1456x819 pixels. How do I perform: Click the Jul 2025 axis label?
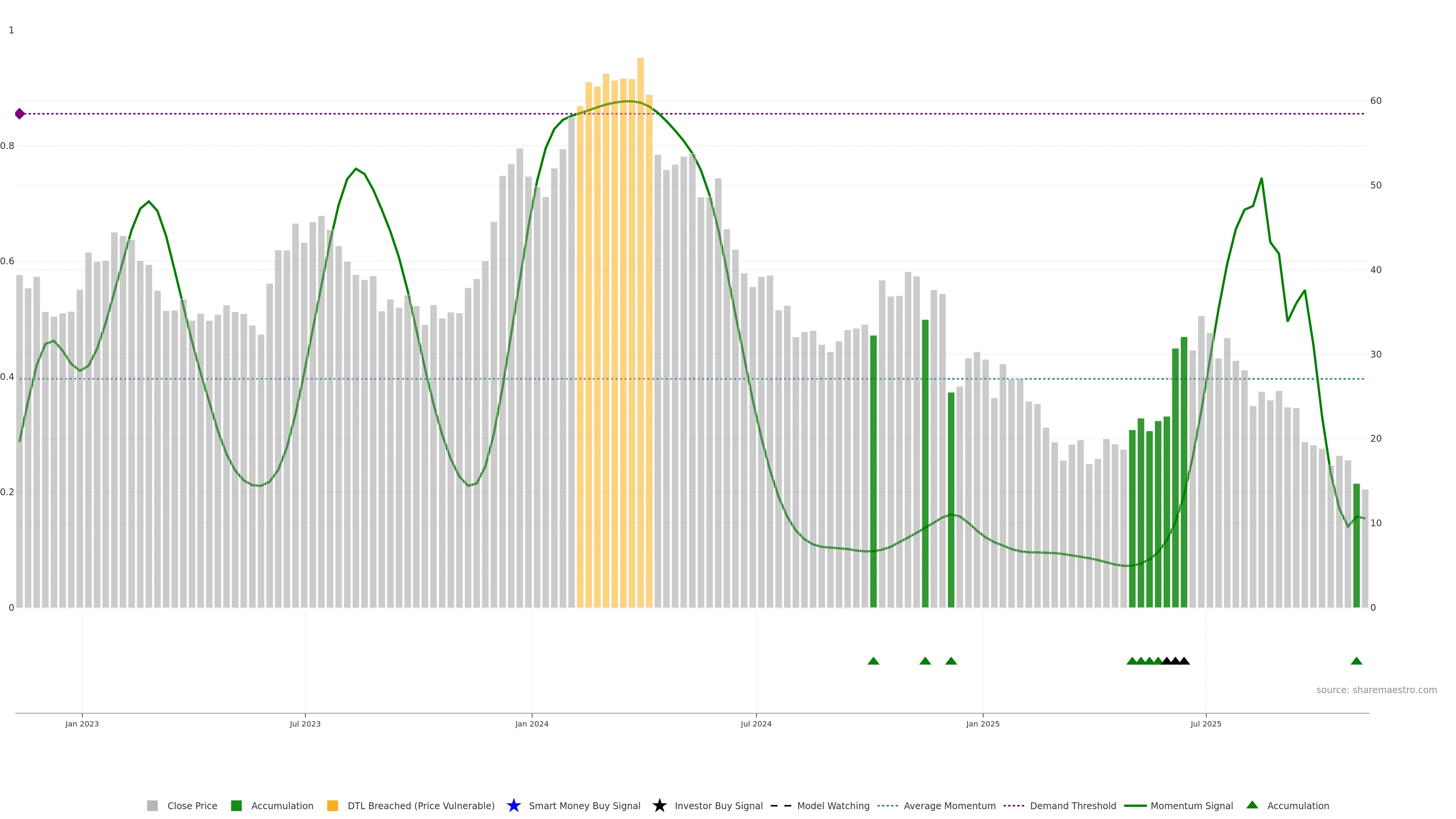[x=1206, y=723]
